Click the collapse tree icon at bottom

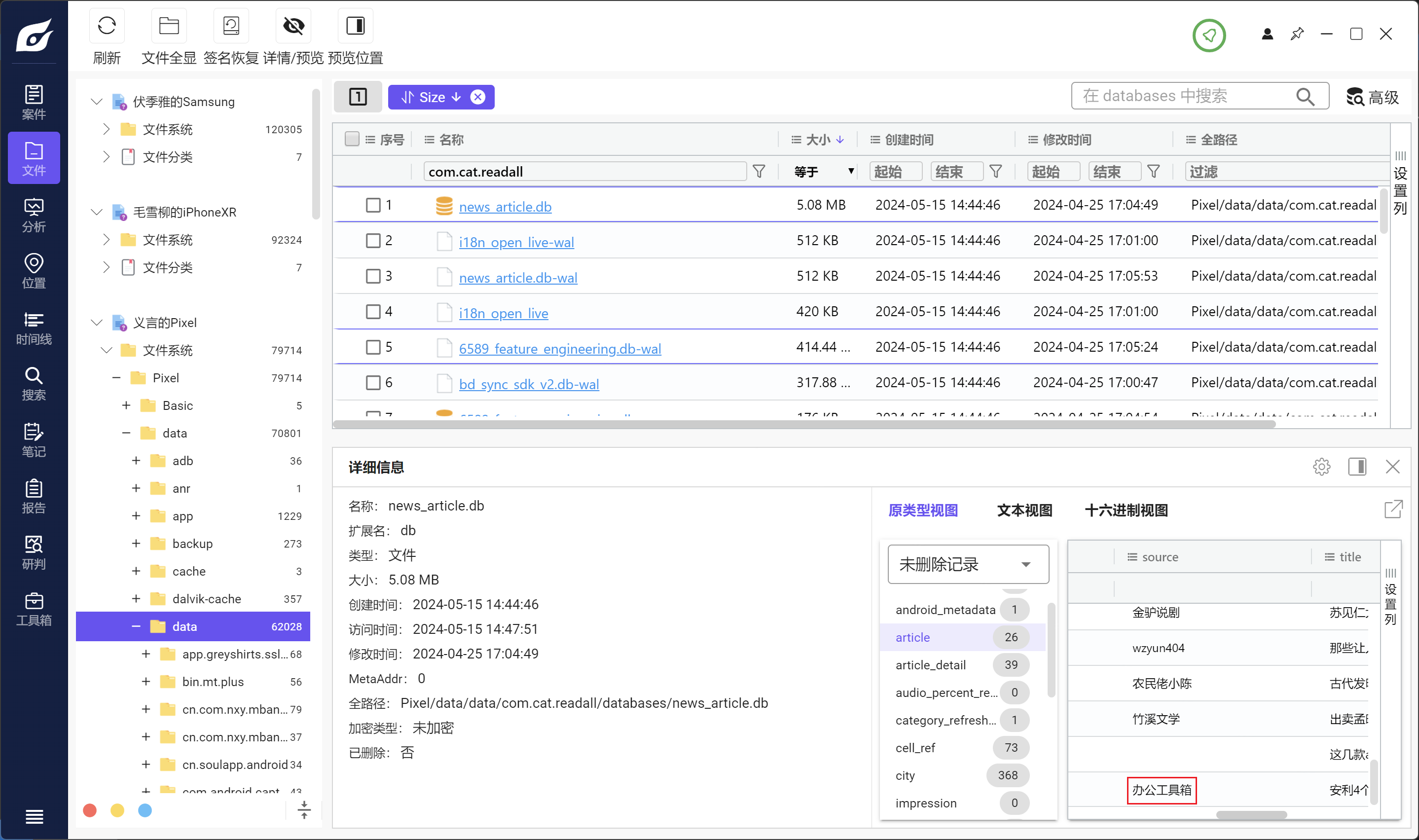(x=304, y=810)
